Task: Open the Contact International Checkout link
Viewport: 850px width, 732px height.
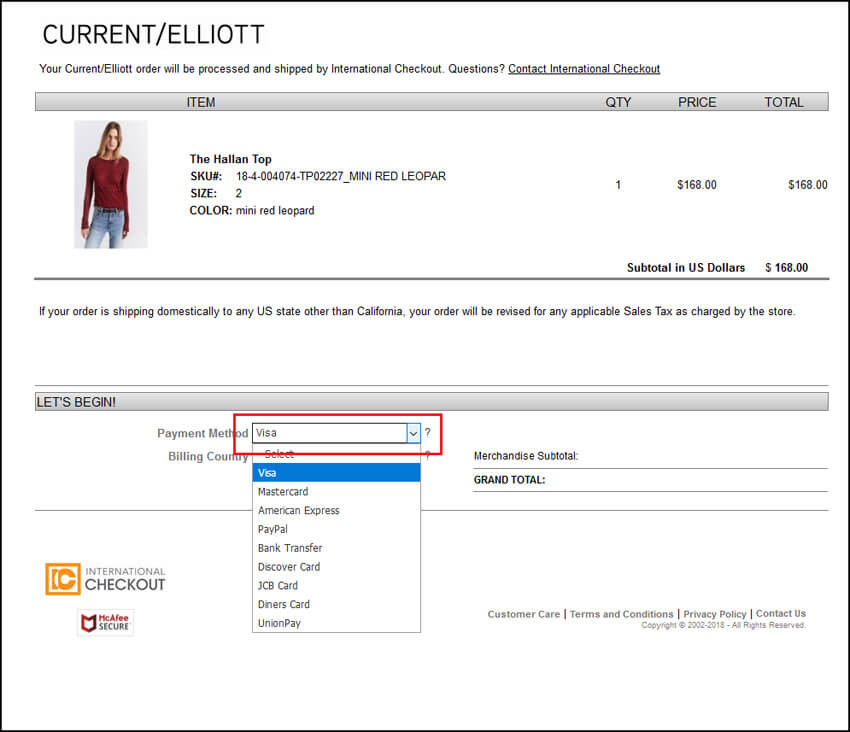Action: tap(584, 69)
